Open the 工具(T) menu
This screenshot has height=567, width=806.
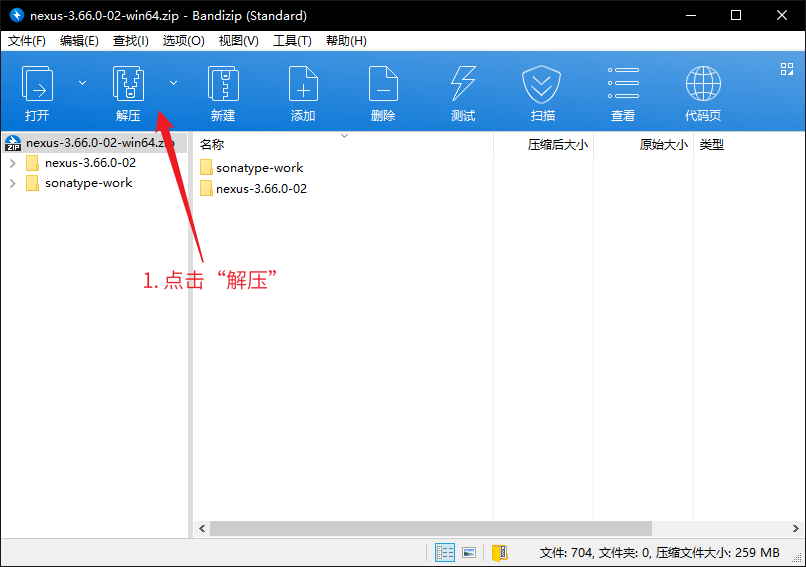click(x=292, y=41)
